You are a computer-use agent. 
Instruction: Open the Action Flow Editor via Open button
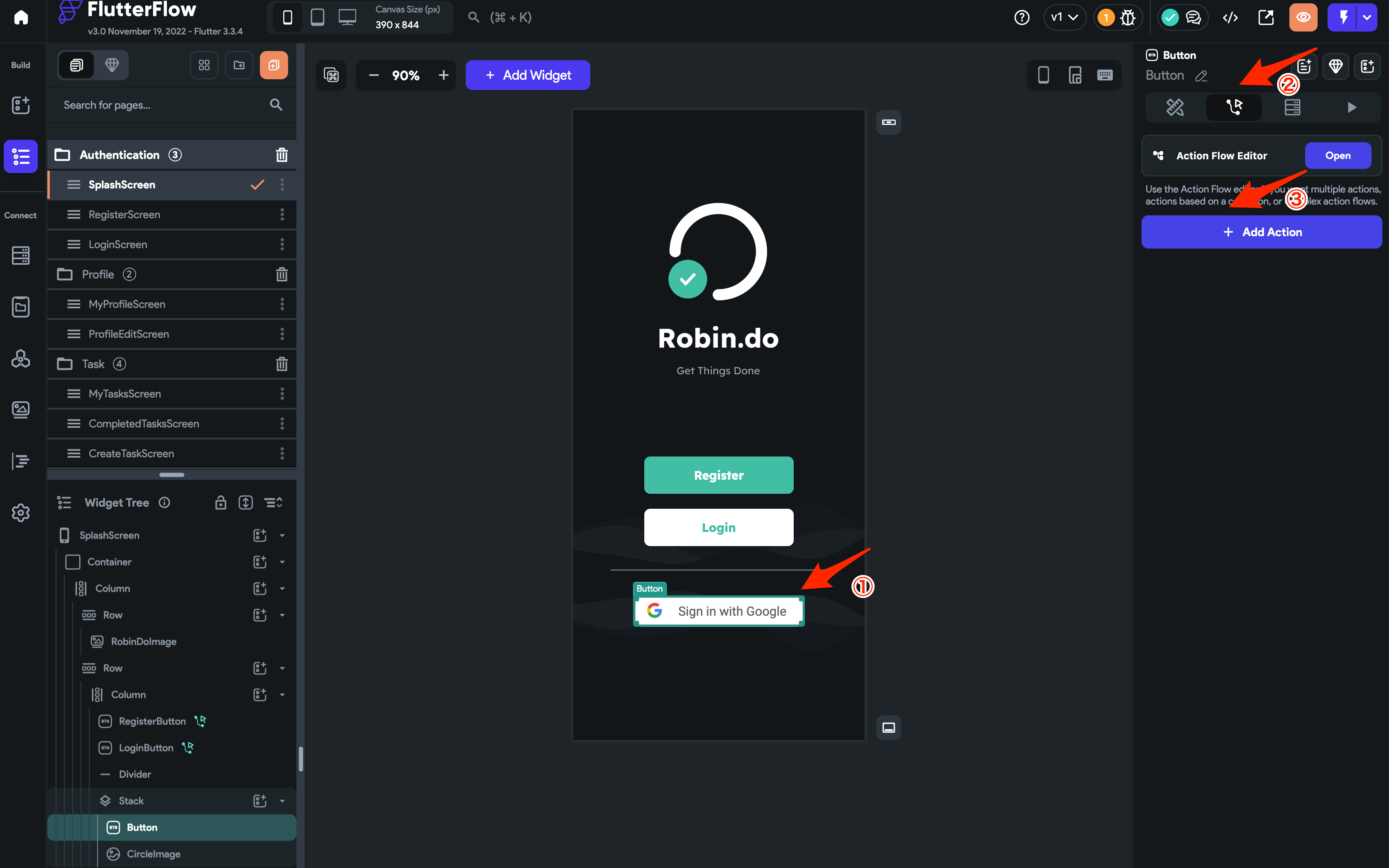click(x=1338, y=155)
